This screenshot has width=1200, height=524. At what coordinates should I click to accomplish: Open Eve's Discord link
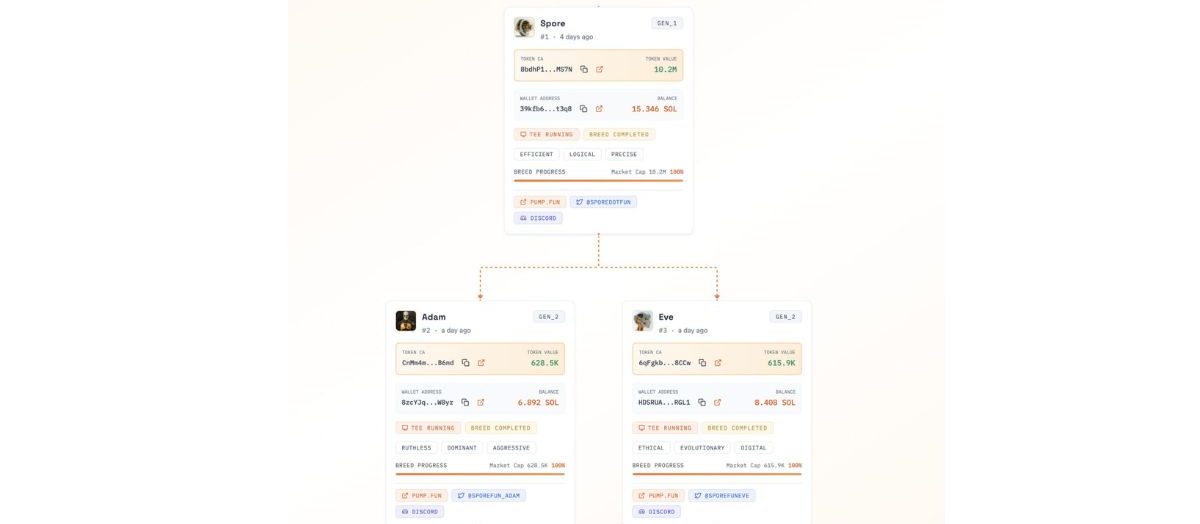coord(656,511)
